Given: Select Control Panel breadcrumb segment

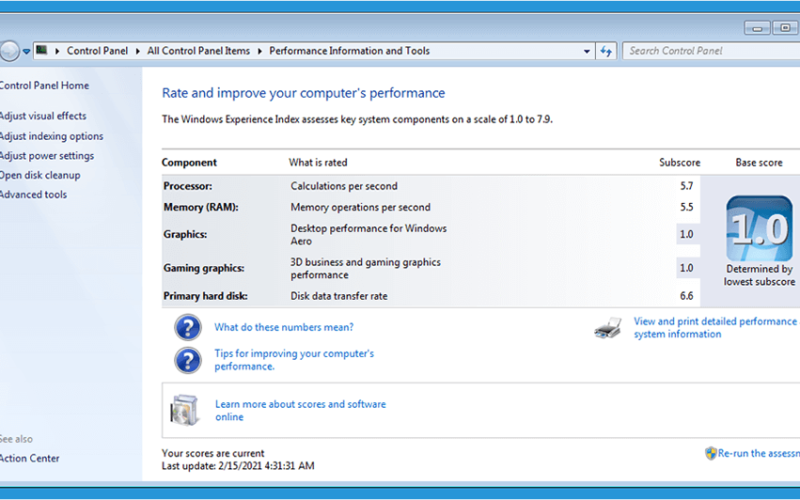Looking at the screenshot, I should point(97,51).
